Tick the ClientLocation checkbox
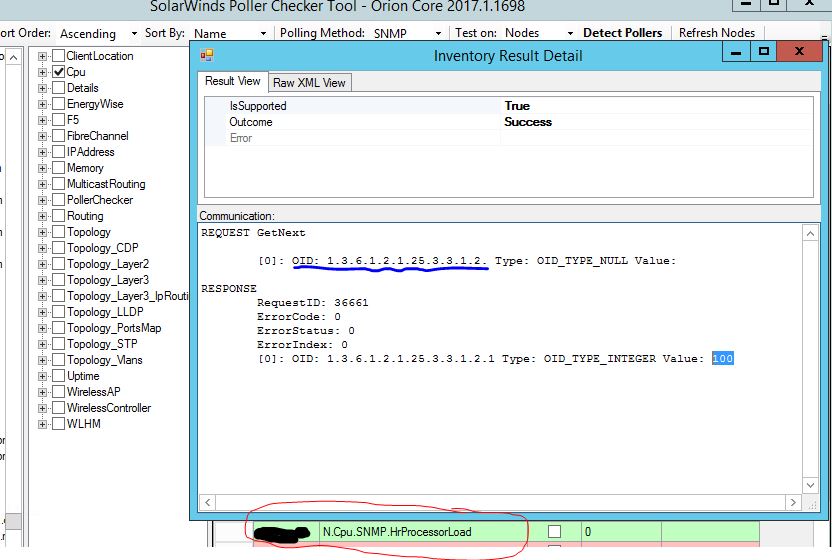The image size is (832, 560). pos(58,56)
